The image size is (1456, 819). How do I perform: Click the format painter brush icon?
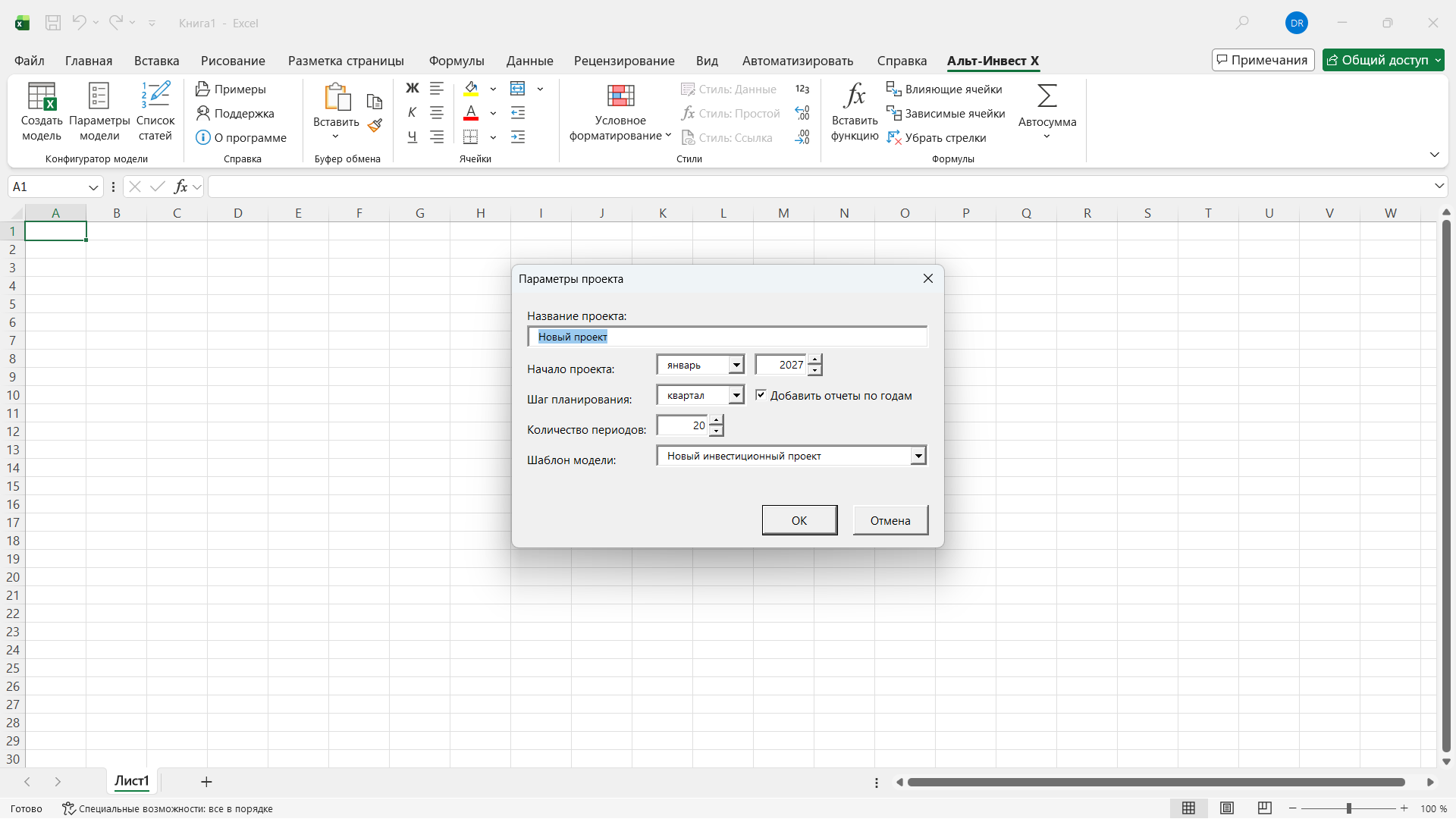[x=375, y=126]
